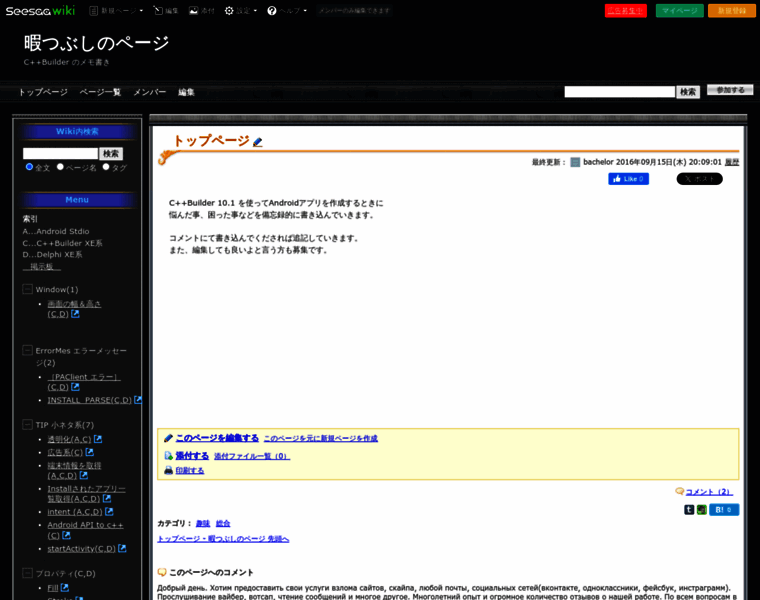Image resolution: width=760 pixels, height=600 pixels.
Task: Click the 添付 image attach icon in top toolbar
Action: [202, 11]
